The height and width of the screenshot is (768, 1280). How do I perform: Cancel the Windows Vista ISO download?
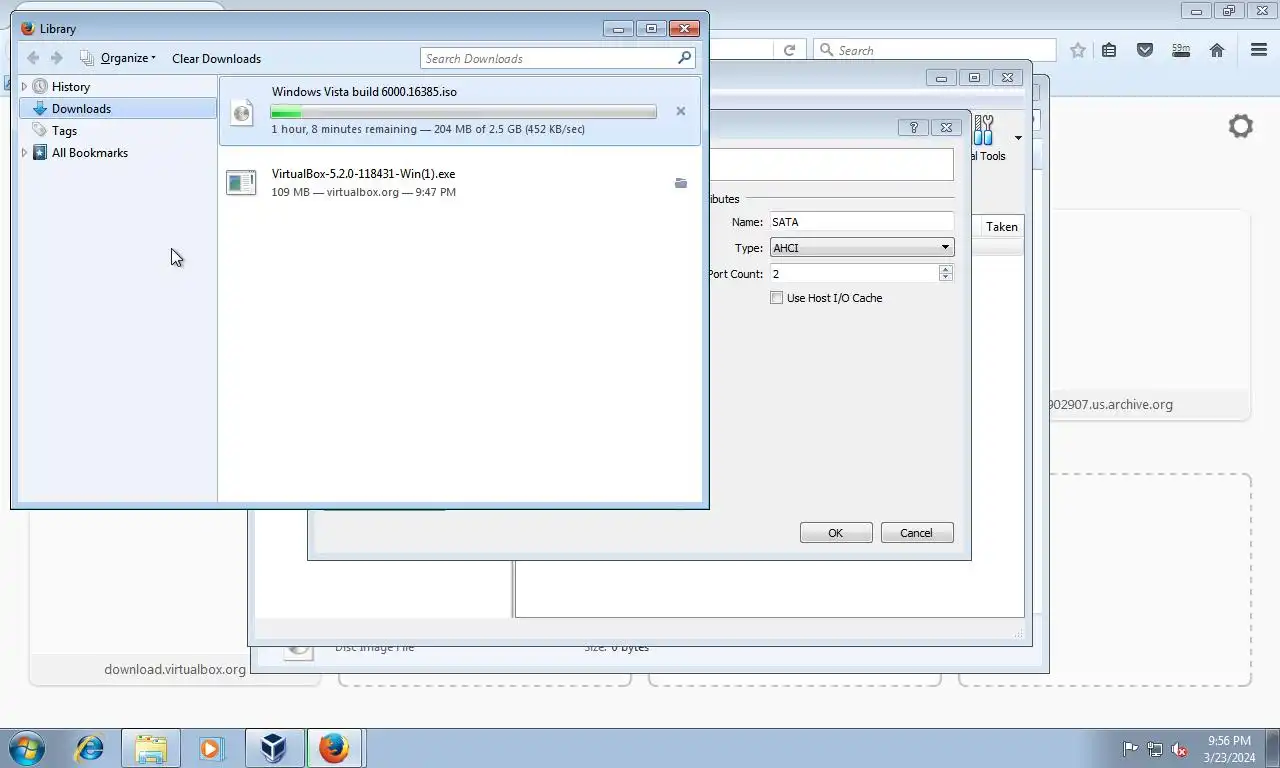(681, 111)
